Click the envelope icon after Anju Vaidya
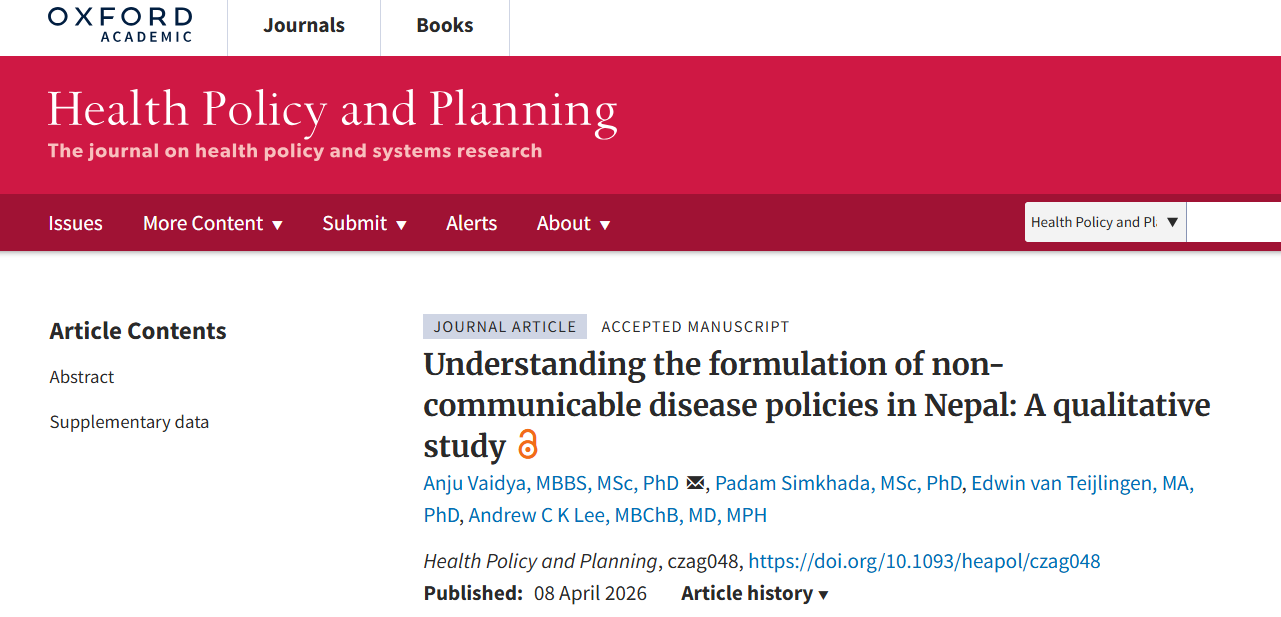Viewport: 1281px width, 617px height. (696, 484)
